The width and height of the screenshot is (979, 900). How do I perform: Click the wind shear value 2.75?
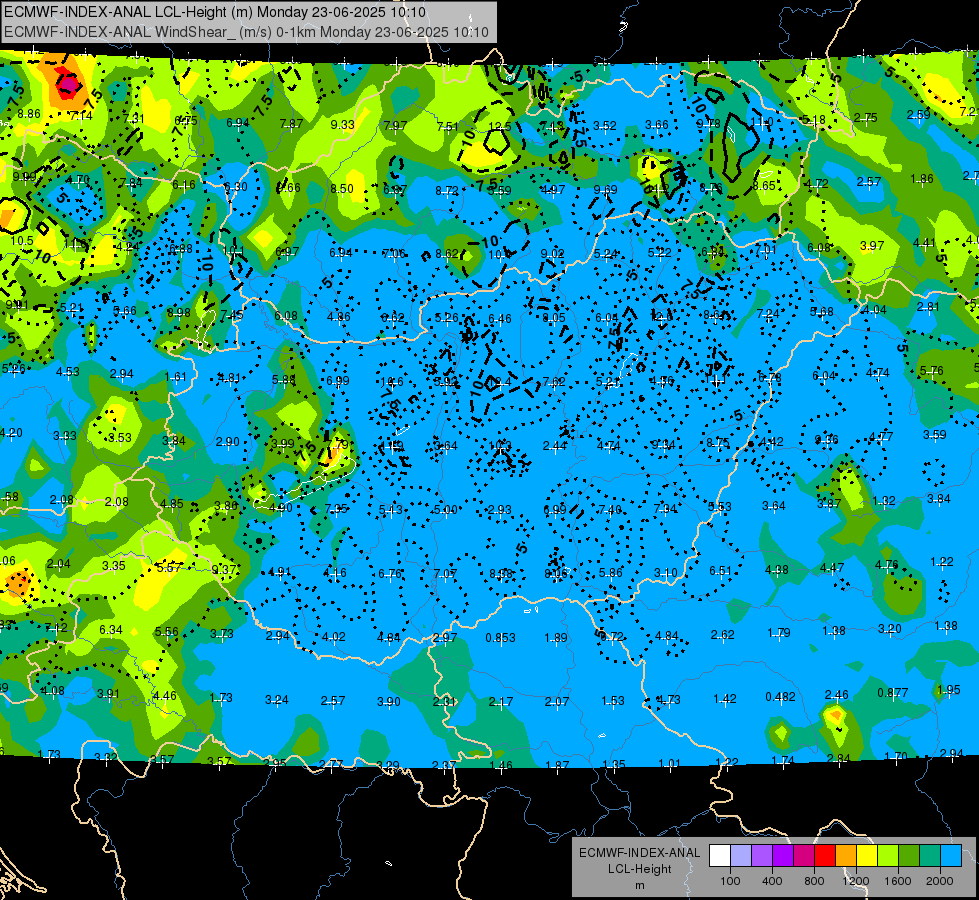[865, 117]
